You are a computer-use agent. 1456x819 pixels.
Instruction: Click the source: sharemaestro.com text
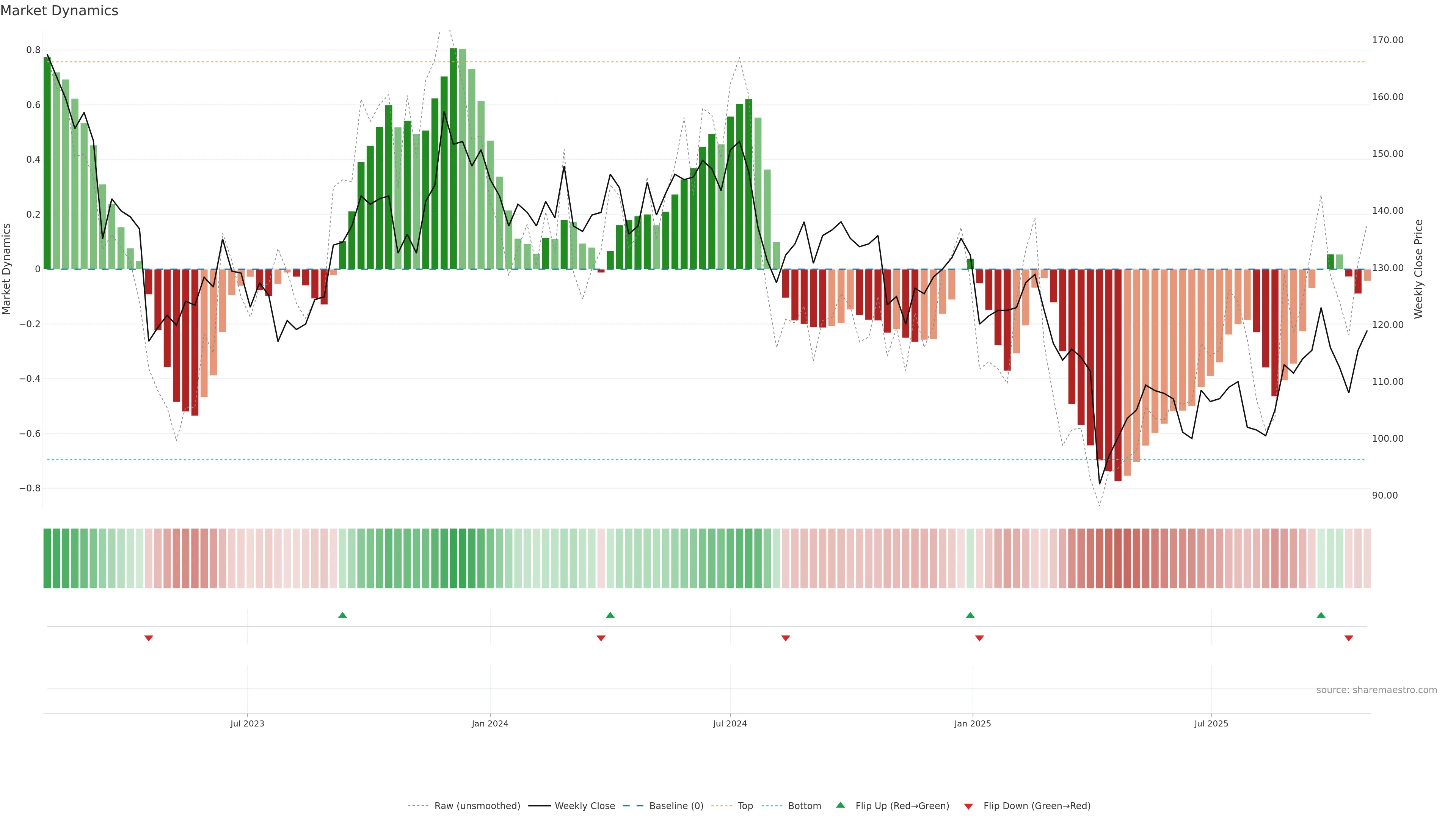tap(1376, 690)
